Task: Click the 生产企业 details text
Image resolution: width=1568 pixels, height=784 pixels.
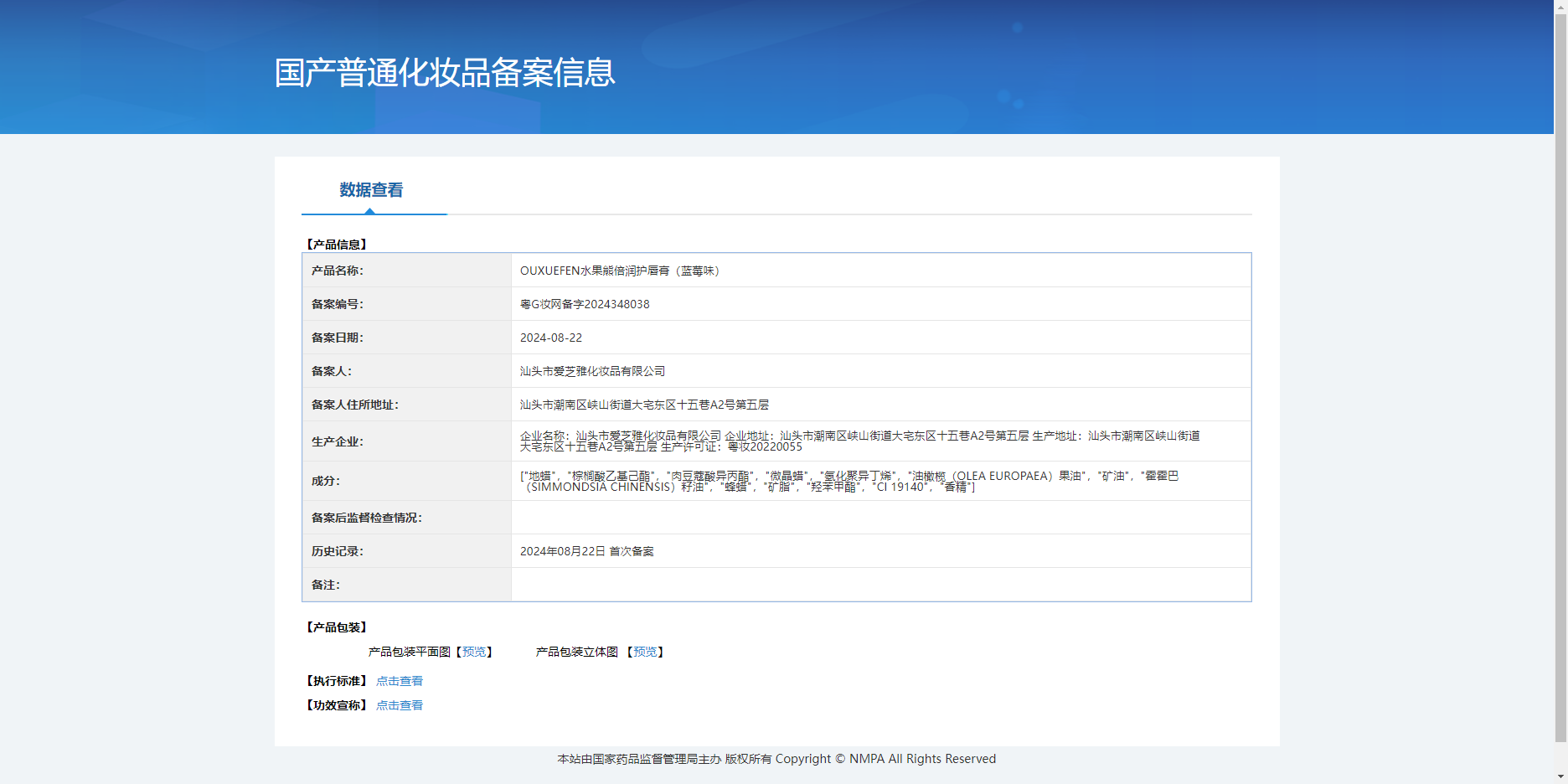Action: click(x=859, y=441)
